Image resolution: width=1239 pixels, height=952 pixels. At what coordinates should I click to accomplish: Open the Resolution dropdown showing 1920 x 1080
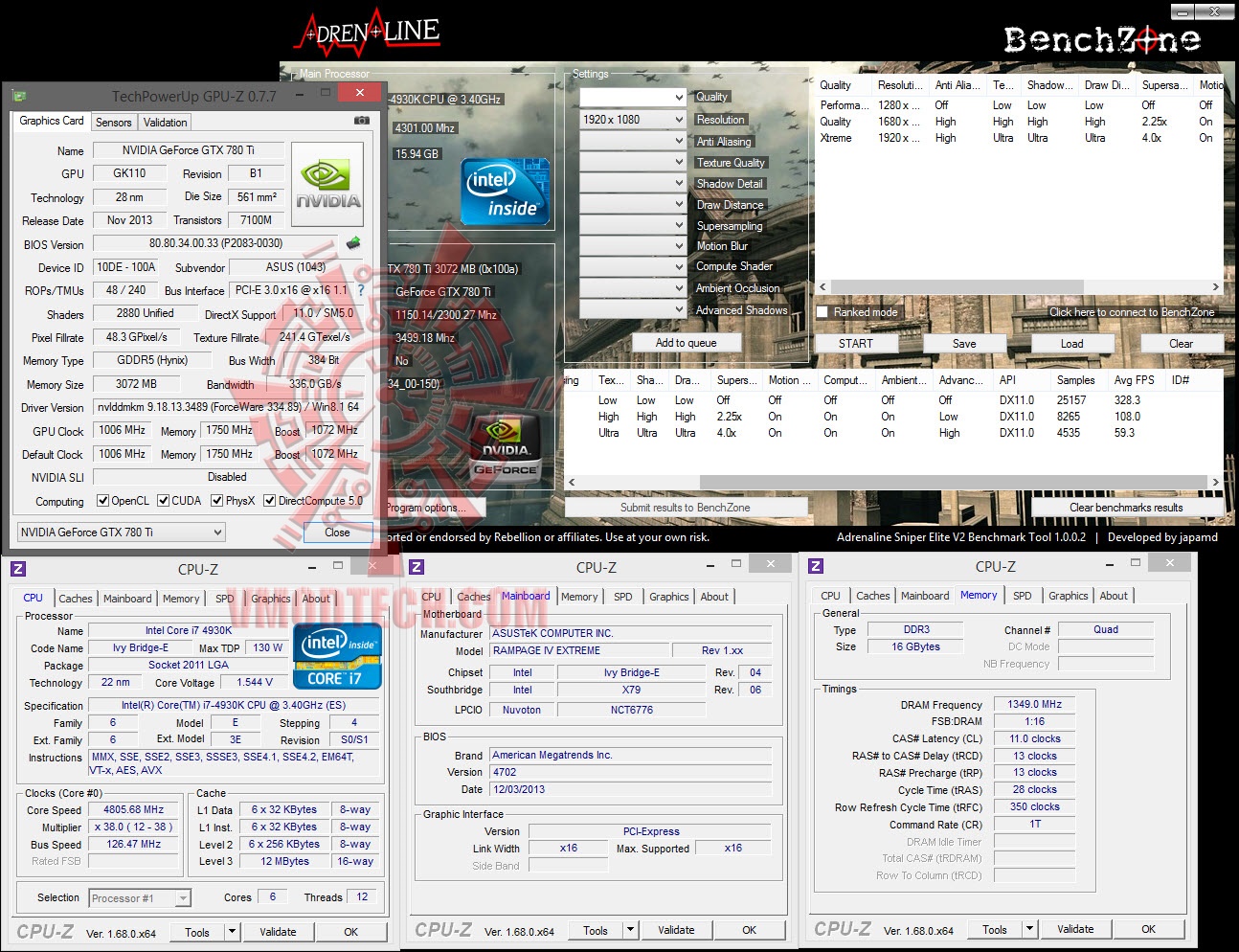pos(633,120)
